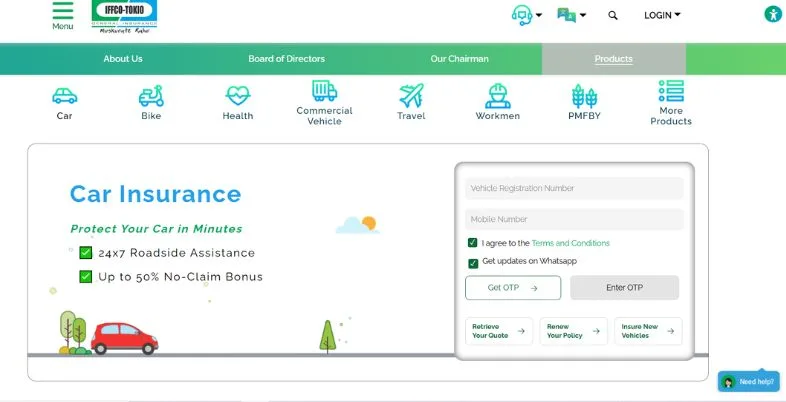Image resolution: width=786 pixels, height=402 pixels.
Task: Click the Mobile Number field
Action: pos(574,220)
